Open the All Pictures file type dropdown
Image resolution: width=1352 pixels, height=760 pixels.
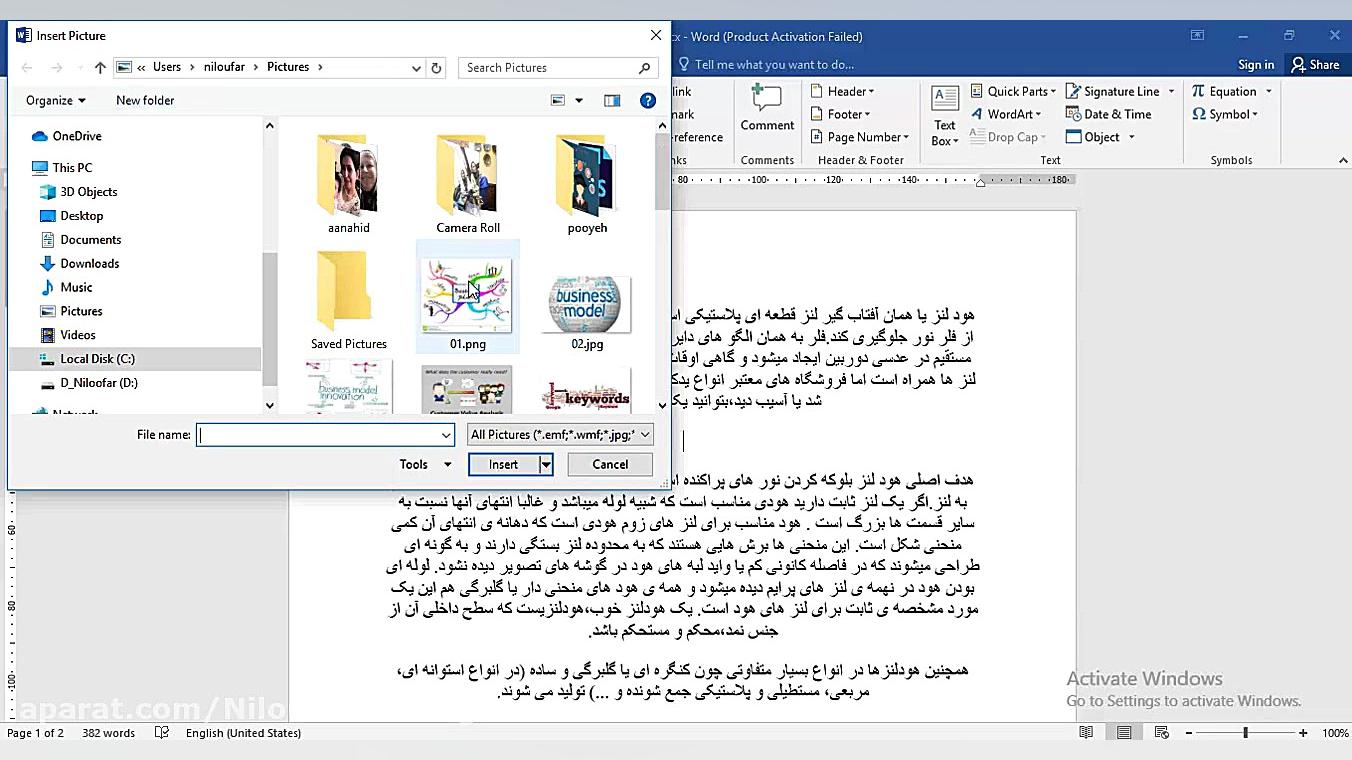[558, 434]
